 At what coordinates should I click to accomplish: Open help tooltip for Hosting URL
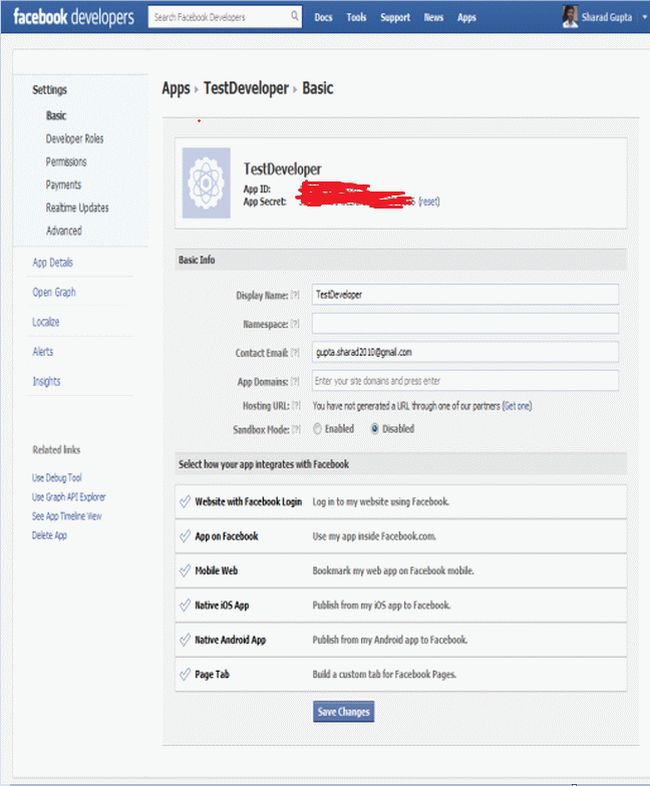coord(296,406)
